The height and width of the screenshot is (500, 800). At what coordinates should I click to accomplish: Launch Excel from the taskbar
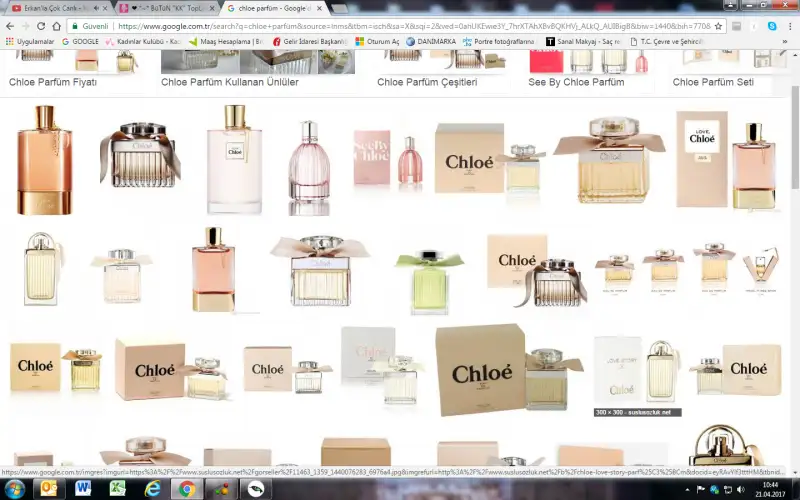tap(118, 489)
